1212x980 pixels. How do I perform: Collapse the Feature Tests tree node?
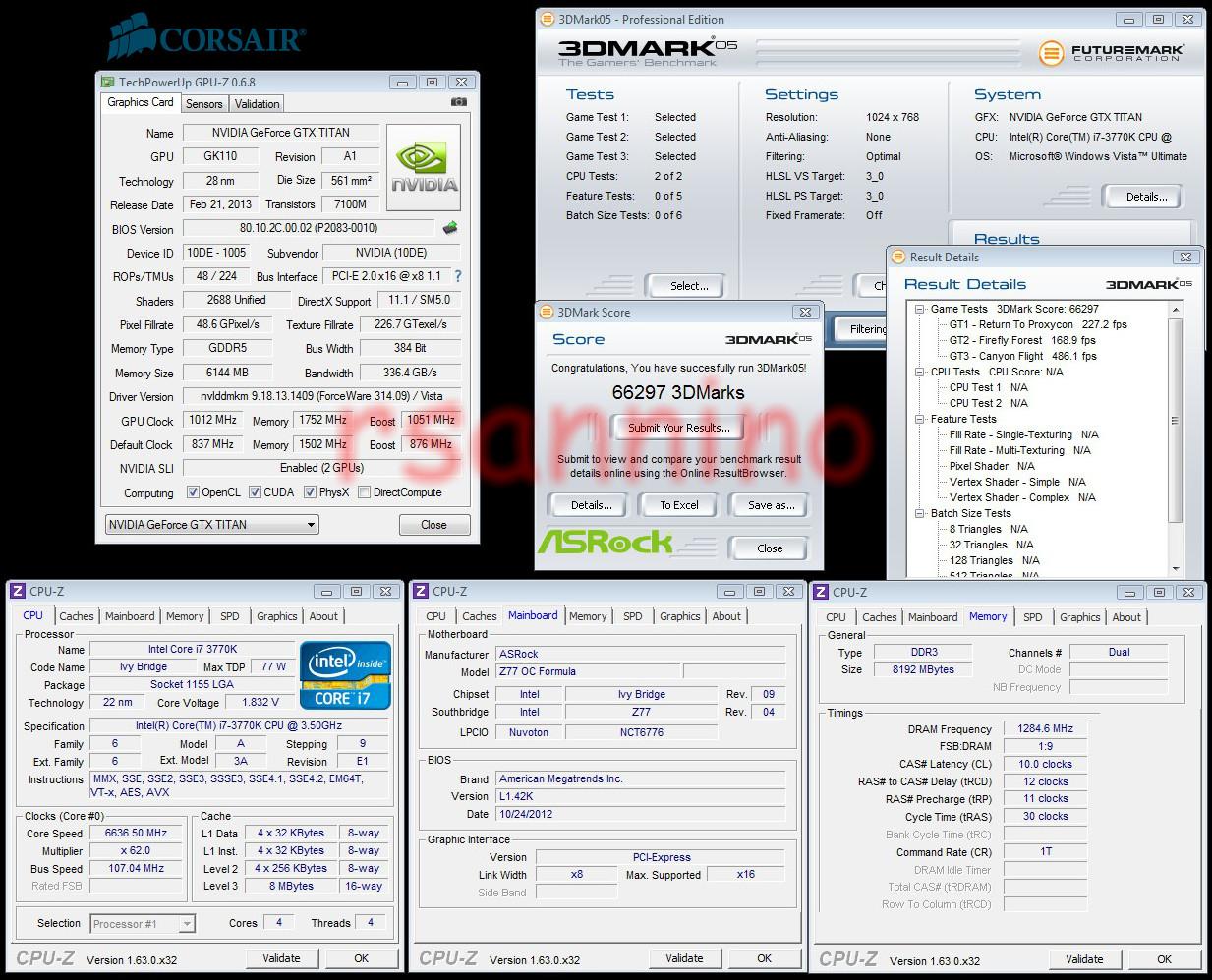coord(919,419)
